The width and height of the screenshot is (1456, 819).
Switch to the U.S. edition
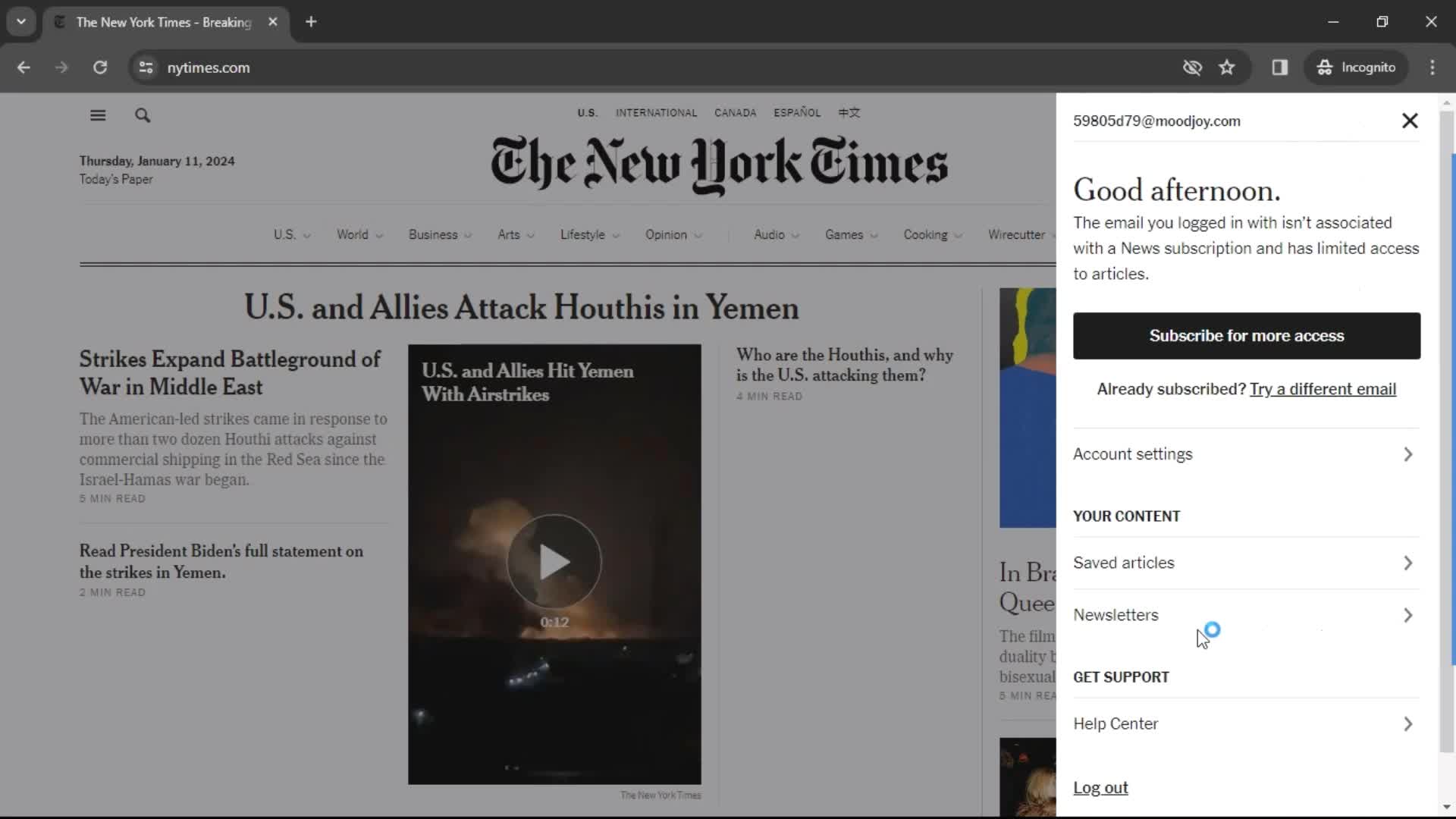[587, 113]
